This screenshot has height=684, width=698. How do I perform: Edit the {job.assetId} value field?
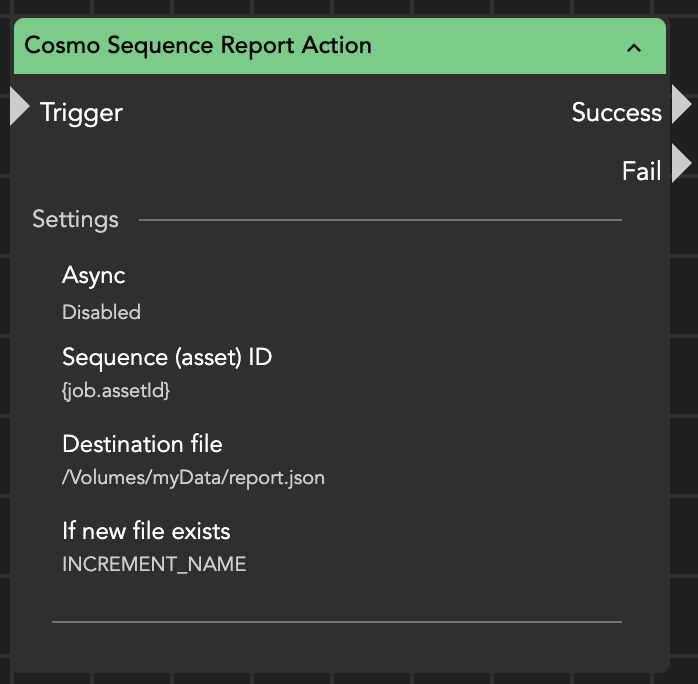pos(116,391)
